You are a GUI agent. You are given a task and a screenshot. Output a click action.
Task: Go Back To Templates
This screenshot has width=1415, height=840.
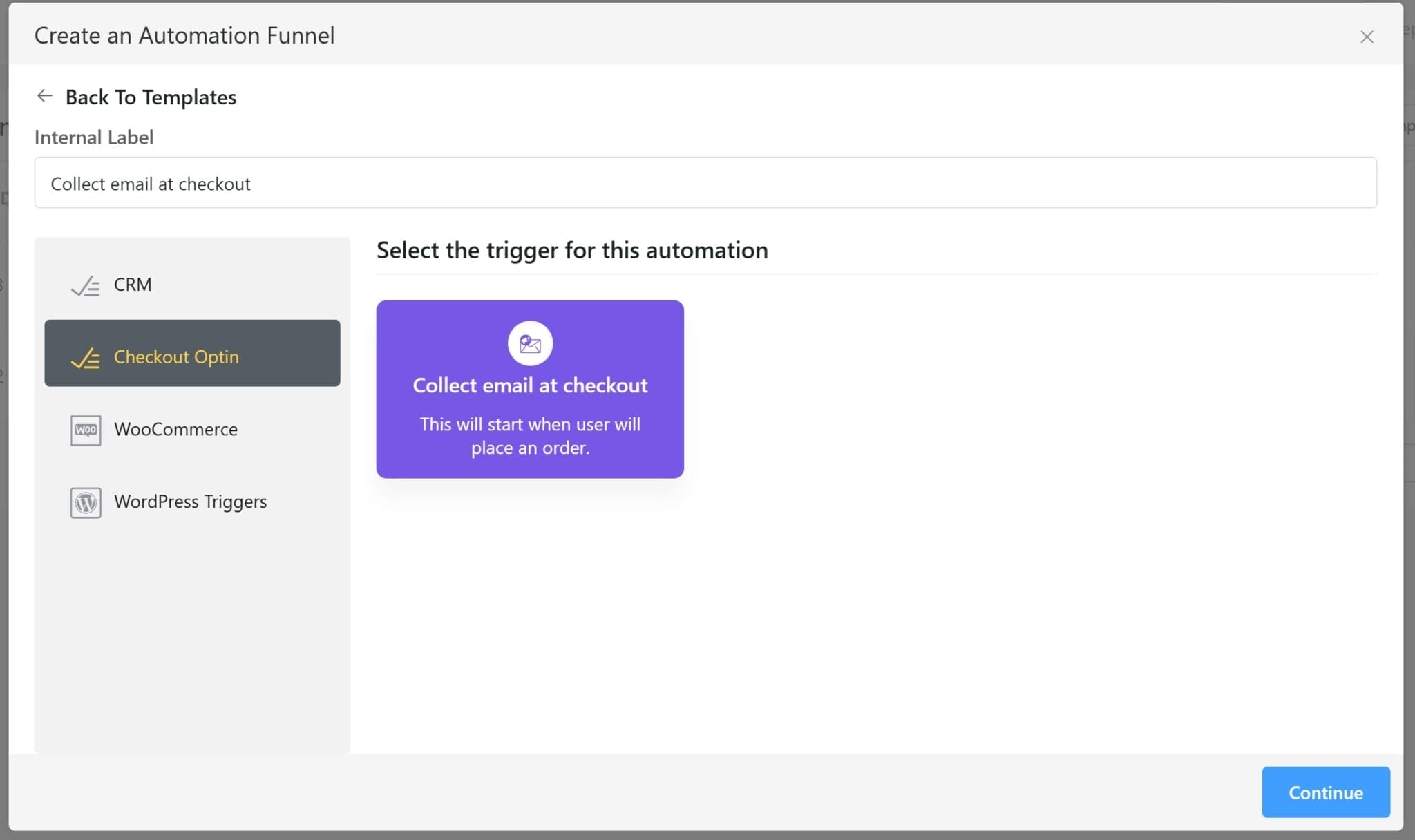point(151,97)
